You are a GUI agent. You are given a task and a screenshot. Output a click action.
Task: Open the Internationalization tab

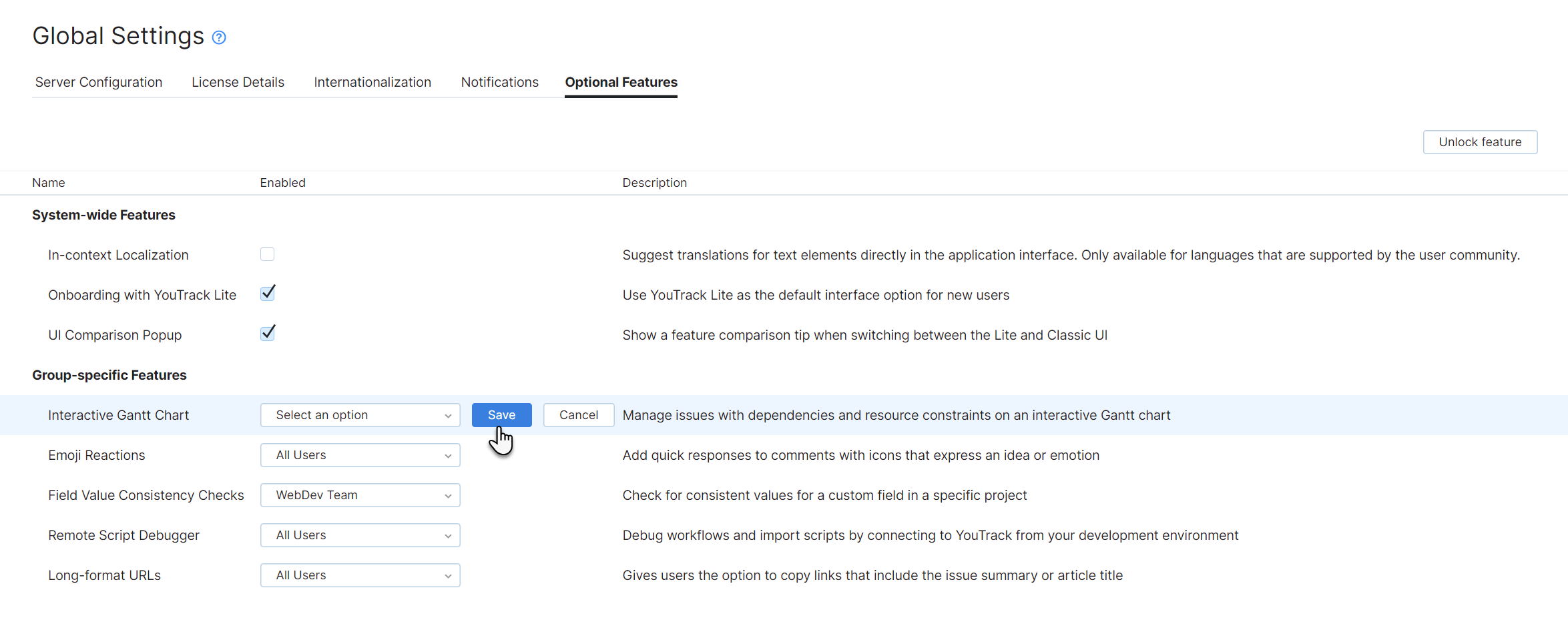coord(372,82)
